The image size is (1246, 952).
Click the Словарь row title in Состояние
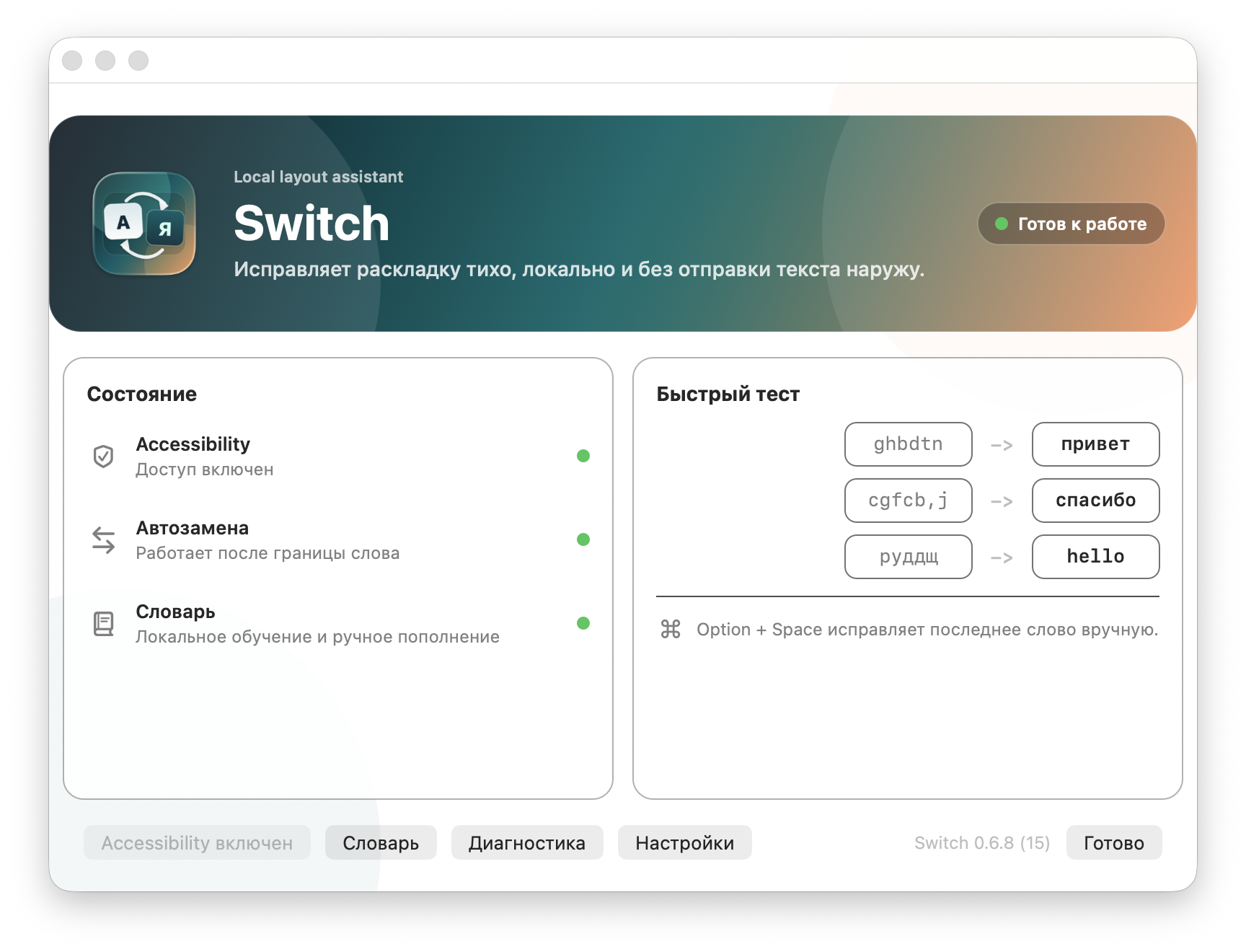point(176,612)
